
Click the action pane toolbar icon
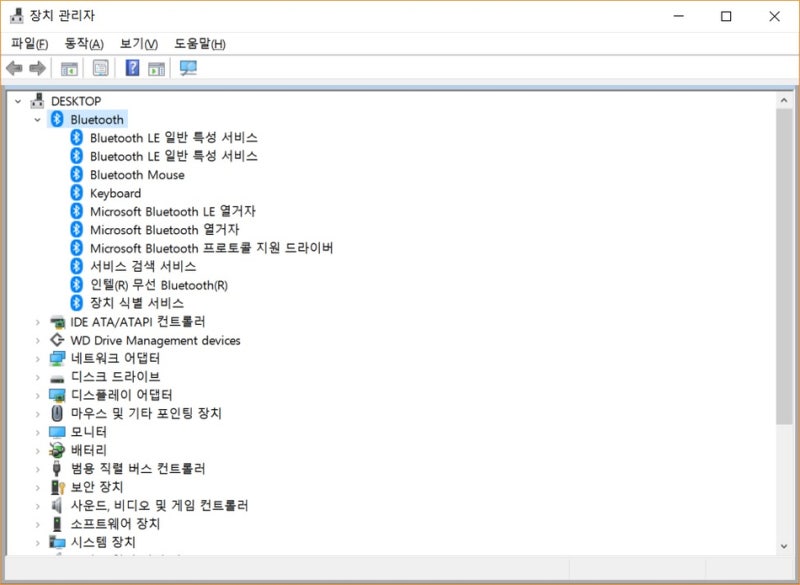click(x=156, y=68)
